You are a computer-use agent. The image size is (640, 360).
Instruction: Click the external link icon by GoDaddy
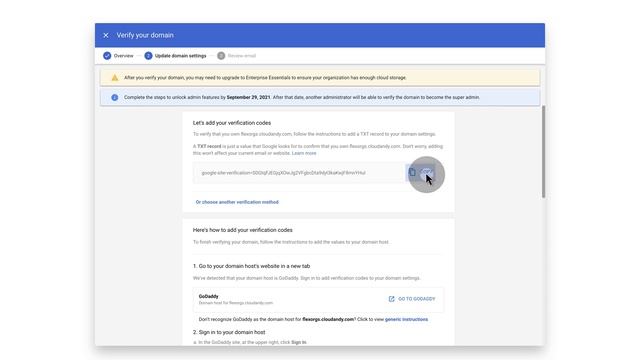[391, 299]
